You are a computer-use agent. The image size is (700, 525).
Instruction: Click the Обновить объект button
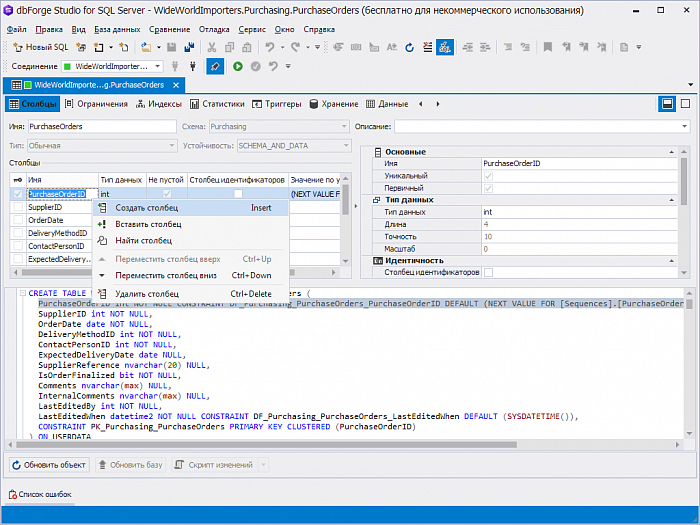coord(49,465)
